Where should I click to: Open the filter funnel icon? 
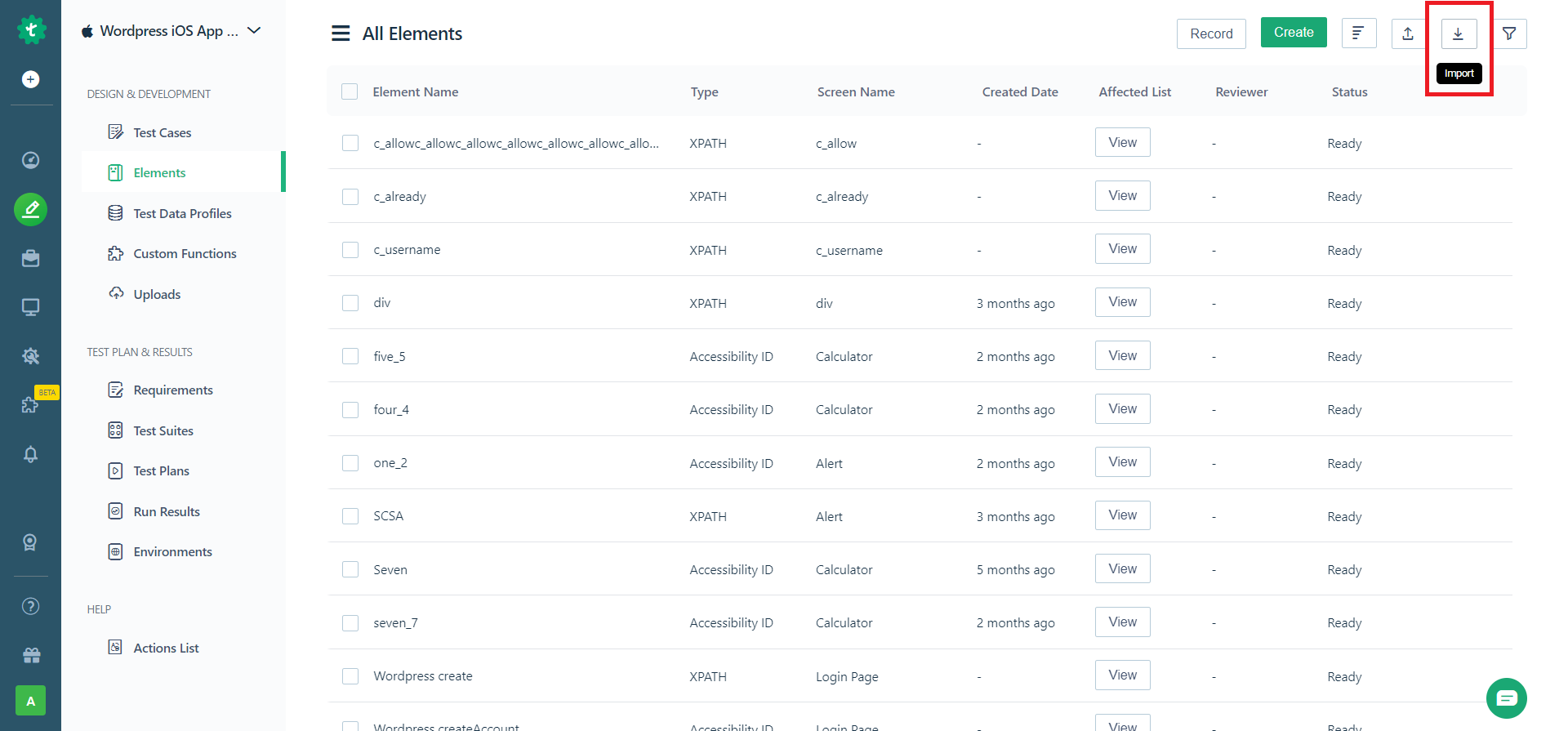1509,33
